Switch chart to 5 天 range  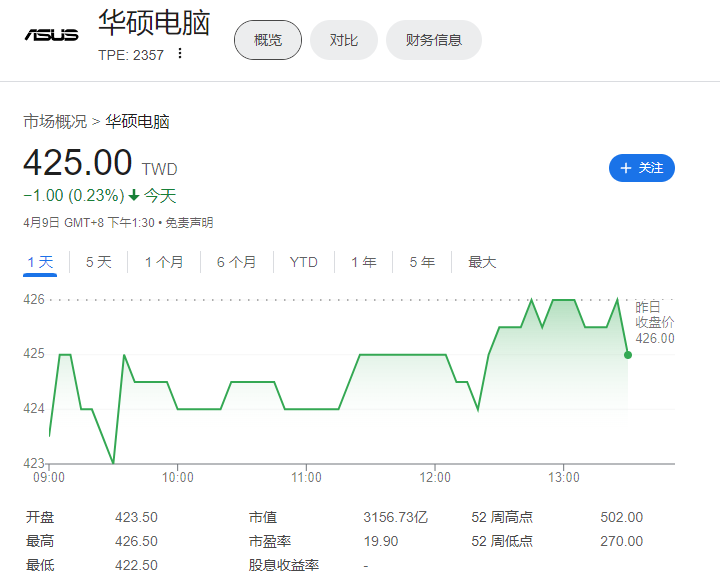(99, 262)
